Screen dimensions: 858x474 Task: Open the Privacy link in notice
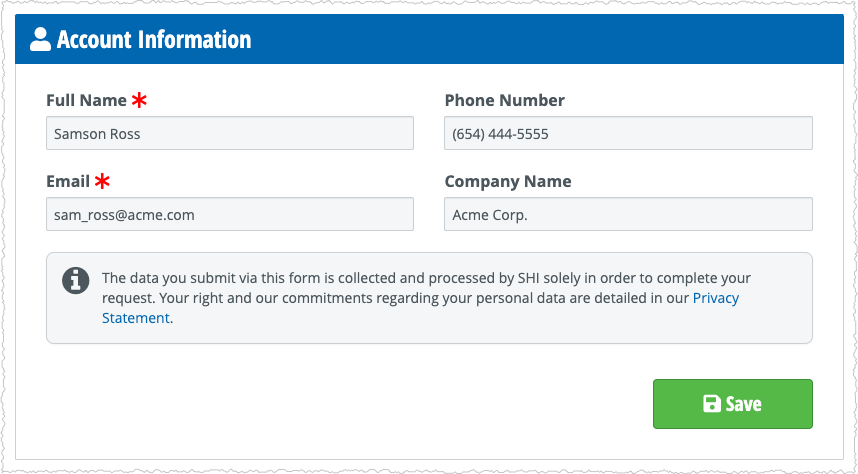[x=716, y=298]
